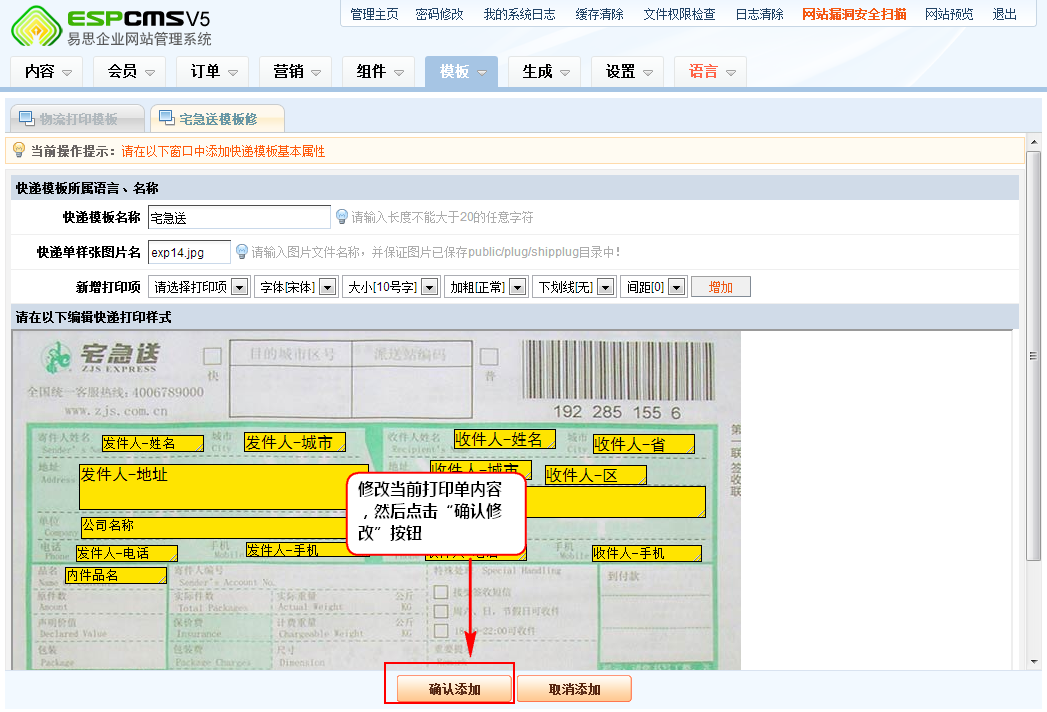Click the page scrollbar's up arrow

(x=1034, y=142)
